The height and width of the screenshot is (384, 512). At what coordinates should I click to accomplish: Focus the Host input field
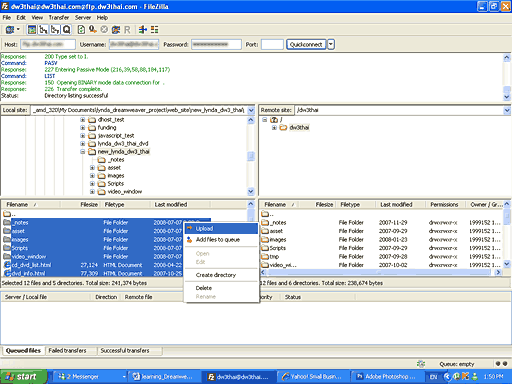point(48,44)
